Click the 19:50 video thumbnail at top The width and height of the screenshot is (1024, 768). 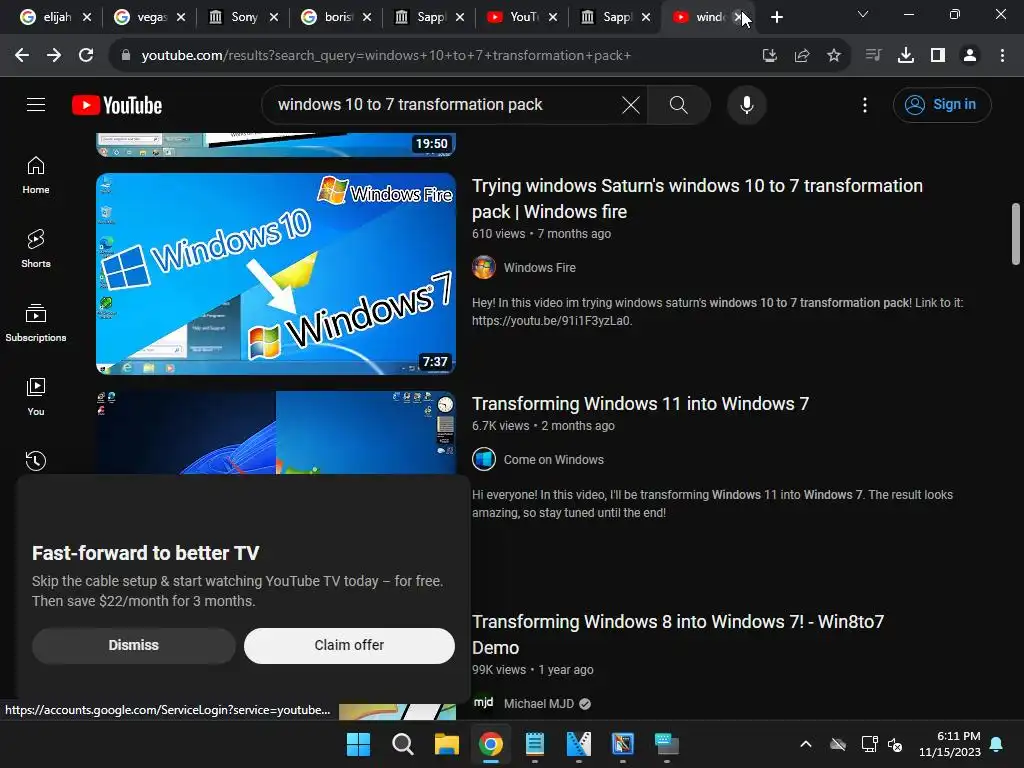(276, 144)
